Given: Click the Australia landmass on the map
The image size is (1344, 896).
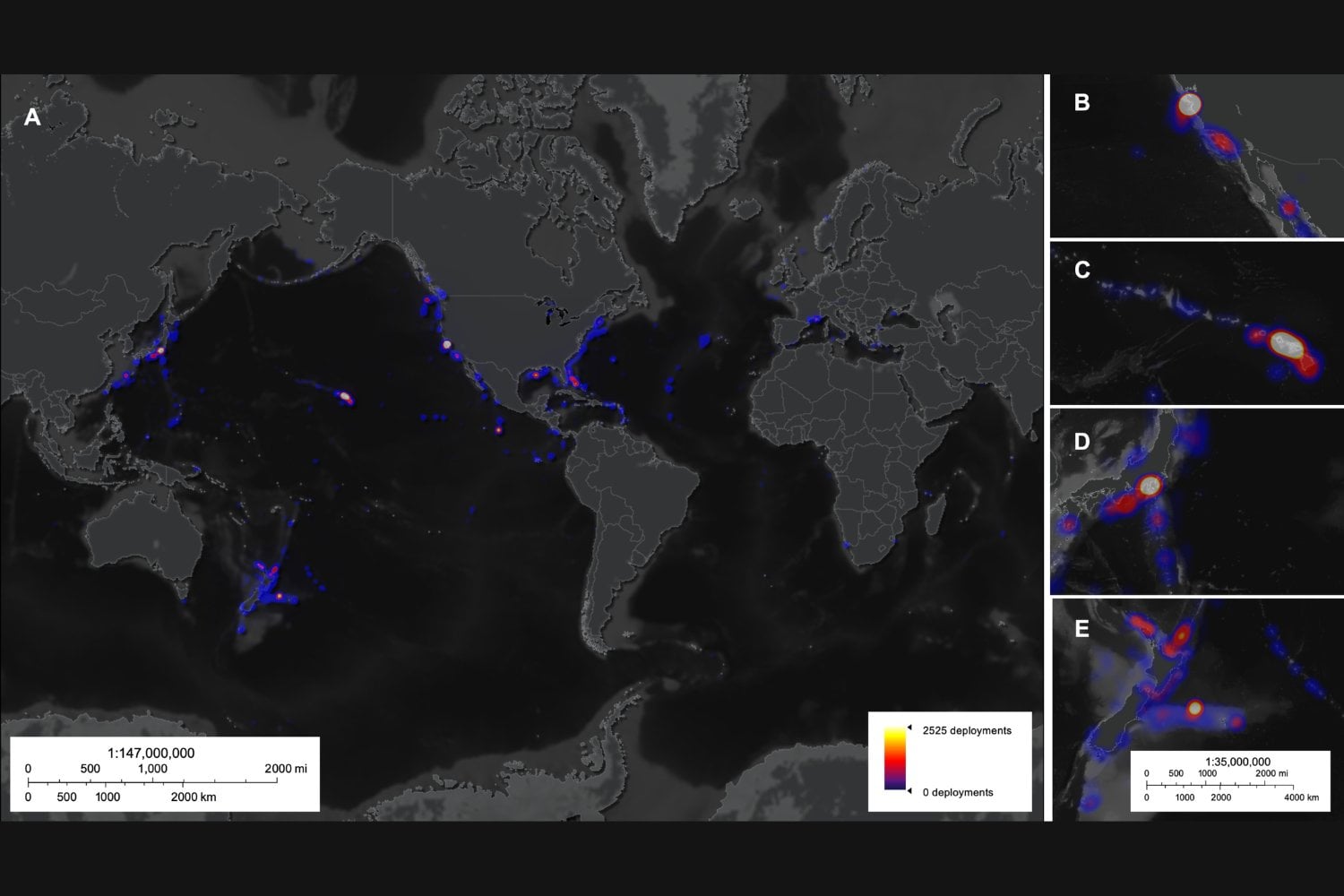Looking at the screenshot, I should (143, 538).
